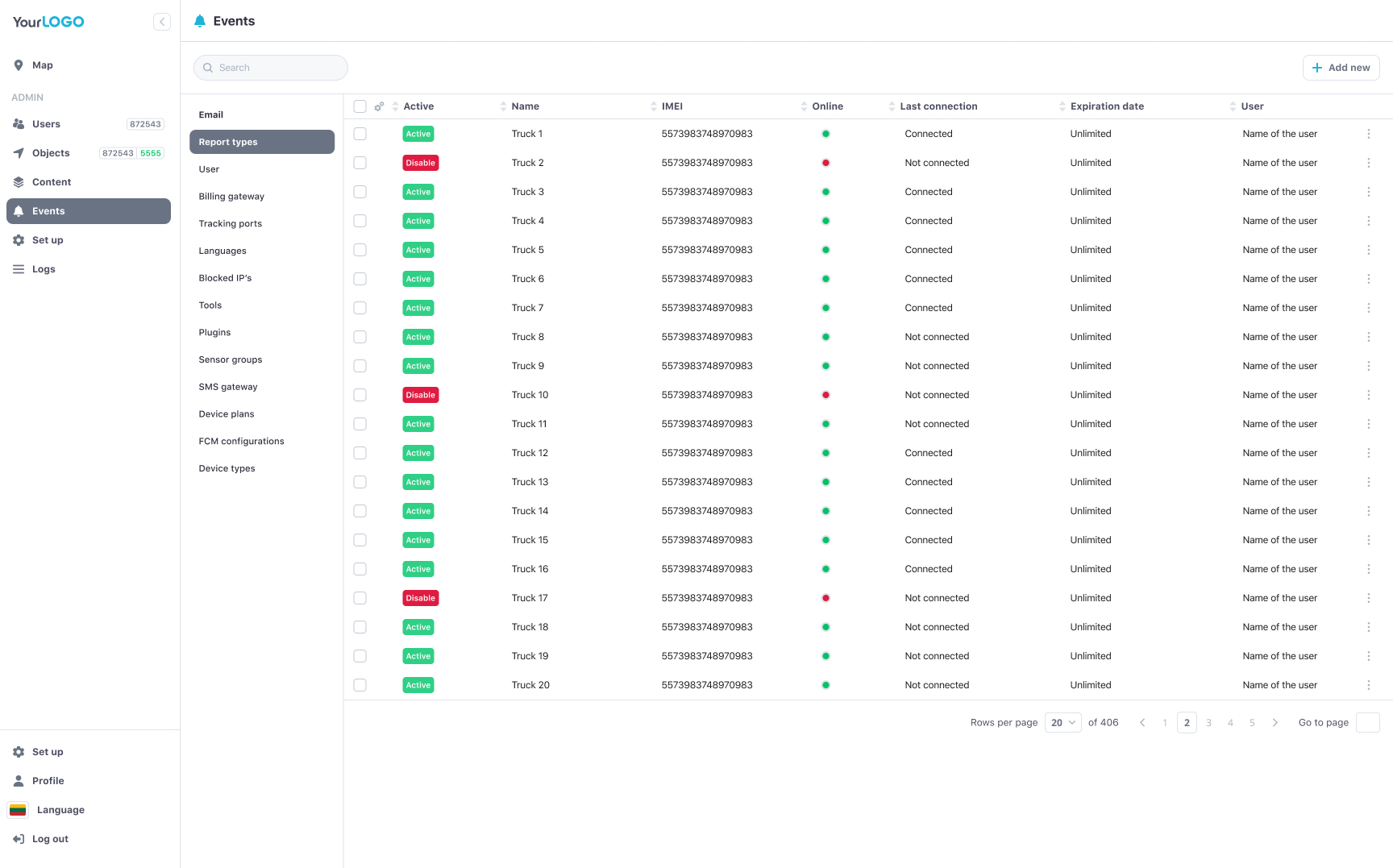The image size is (1393, 868).
Task: Check the box for Truck 1
Action: (360, 134)
